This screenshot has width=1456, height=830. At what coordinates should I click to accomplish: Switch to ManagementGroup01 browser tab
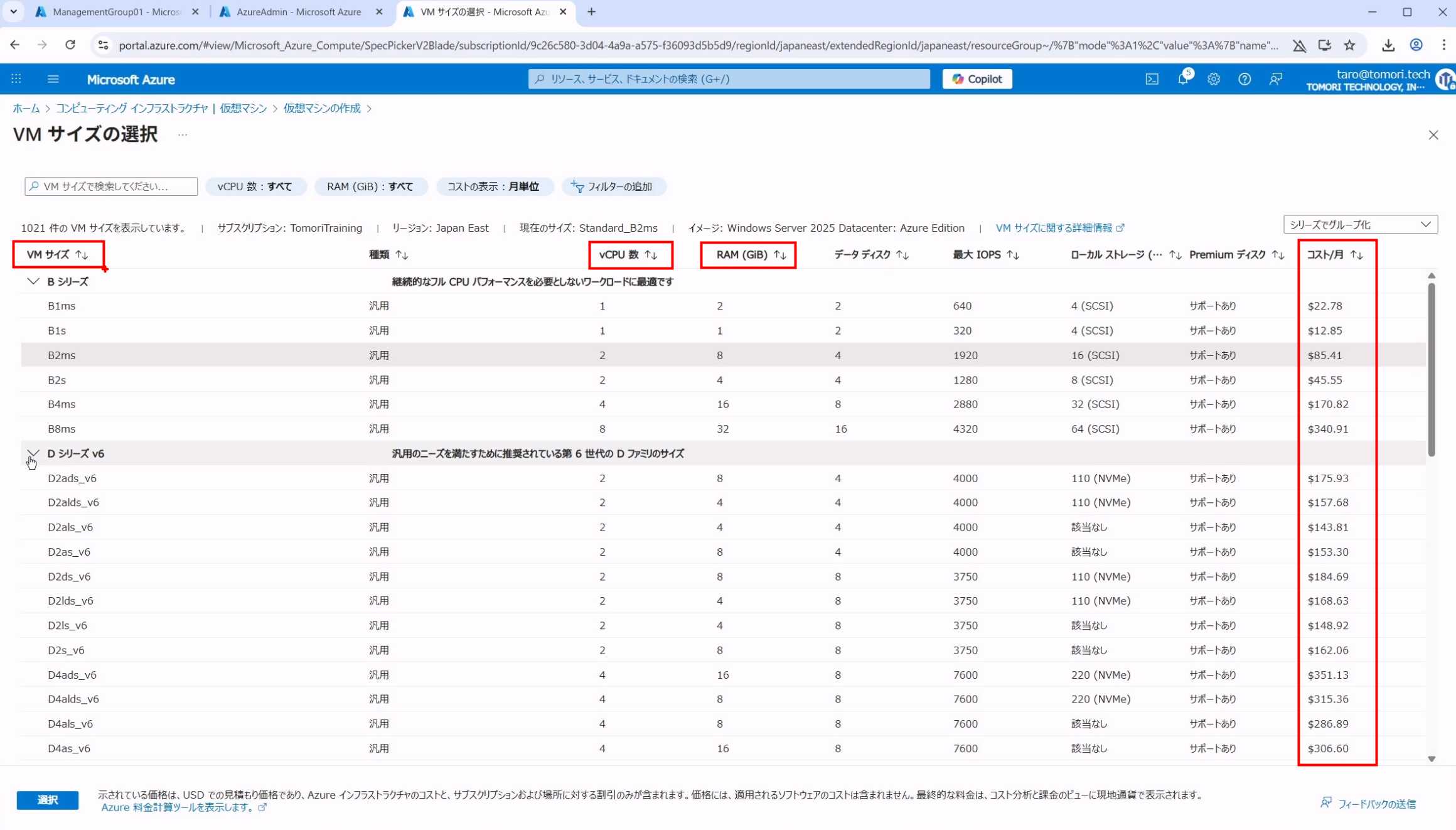point(115,12)
